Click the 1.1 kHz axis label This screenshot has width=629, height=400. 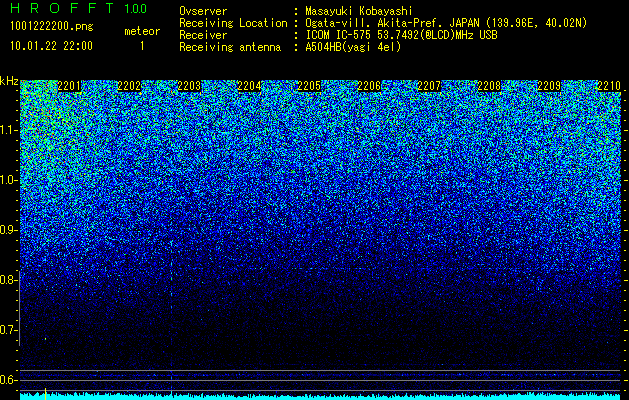(8, 130)
